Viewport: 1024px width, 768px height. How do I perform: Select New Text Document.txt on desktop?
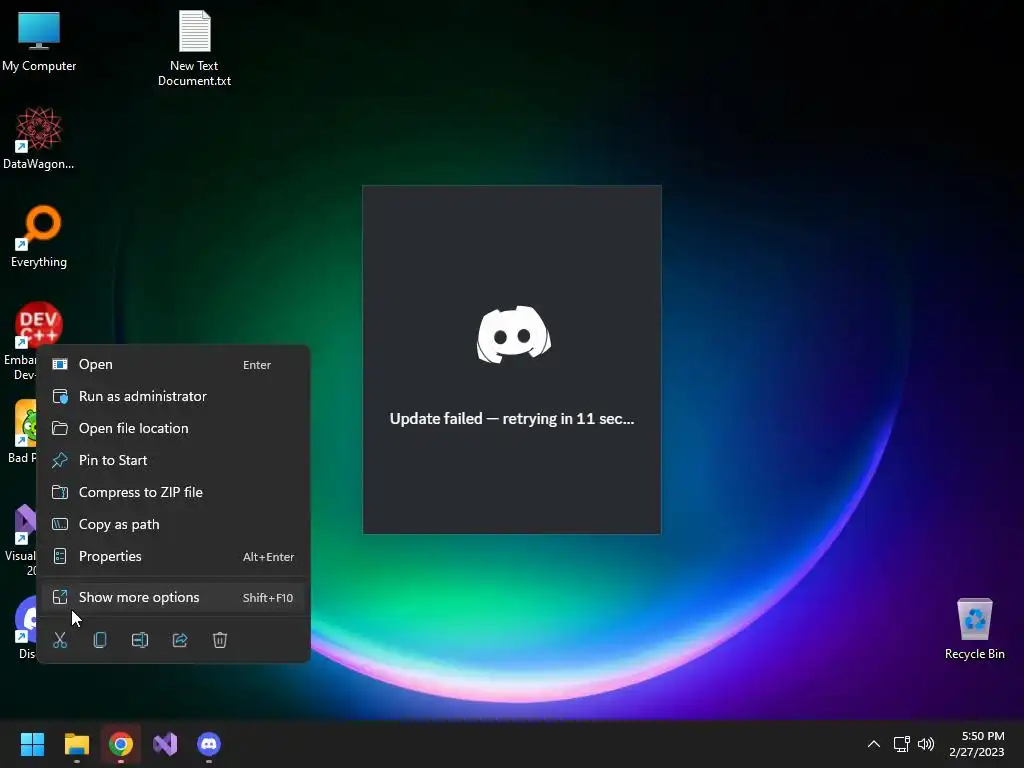(194, 48)
